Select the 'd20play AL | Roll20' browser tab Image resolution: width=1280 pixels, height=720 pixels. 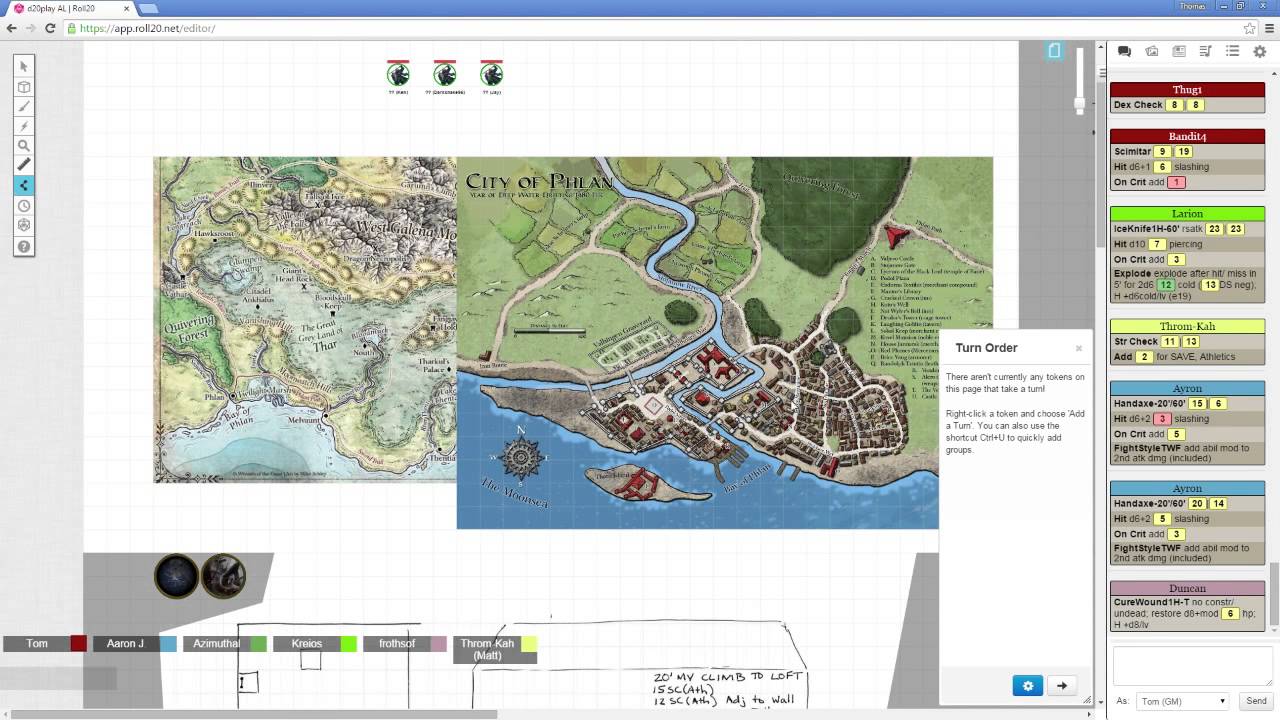(x=68, y=8)
